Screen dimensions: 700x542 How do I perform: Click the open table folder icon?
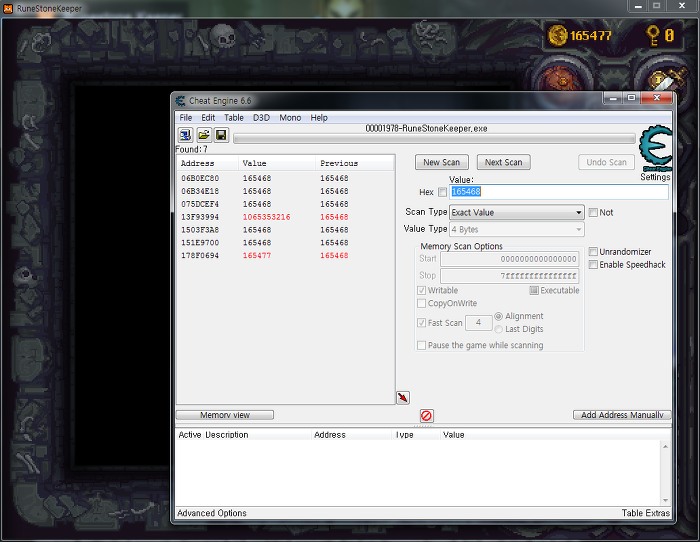click(204, 135)
